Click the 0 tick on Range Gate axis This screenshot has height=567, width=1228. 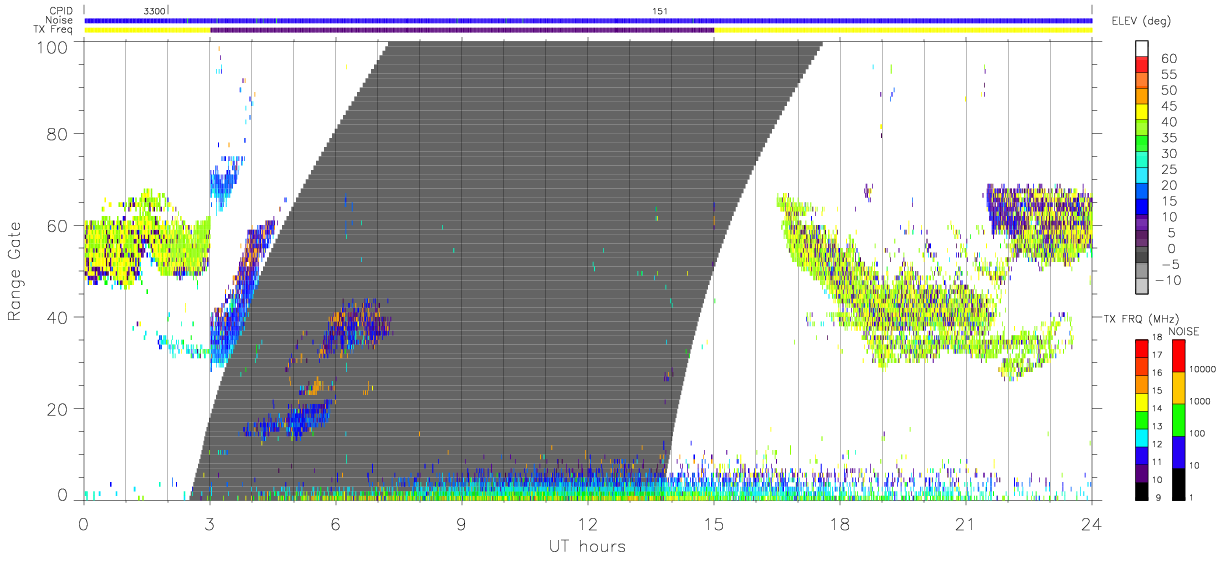pos(62,494)
